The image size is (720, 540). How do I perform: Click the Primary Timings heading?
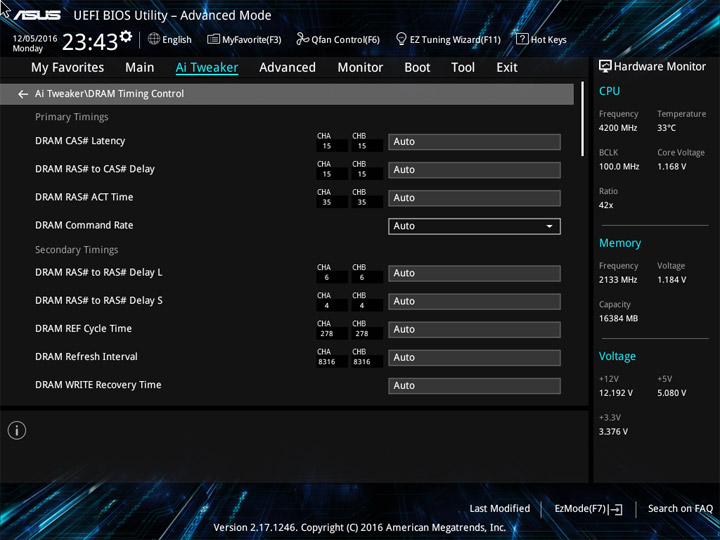coord(72,117)
